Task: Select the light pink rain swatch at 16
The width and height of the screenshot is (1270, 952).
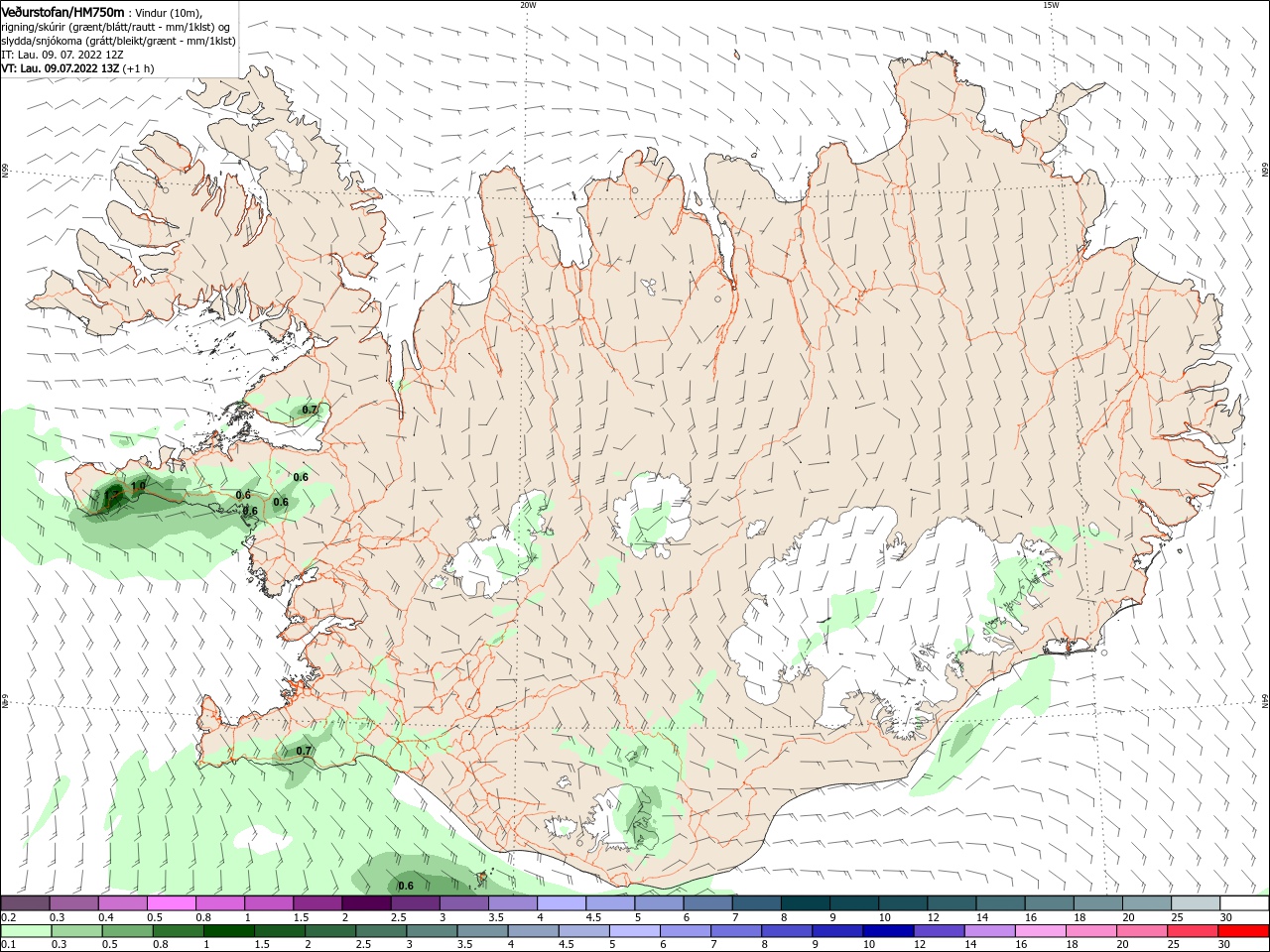Action: tap(1039, 931)
